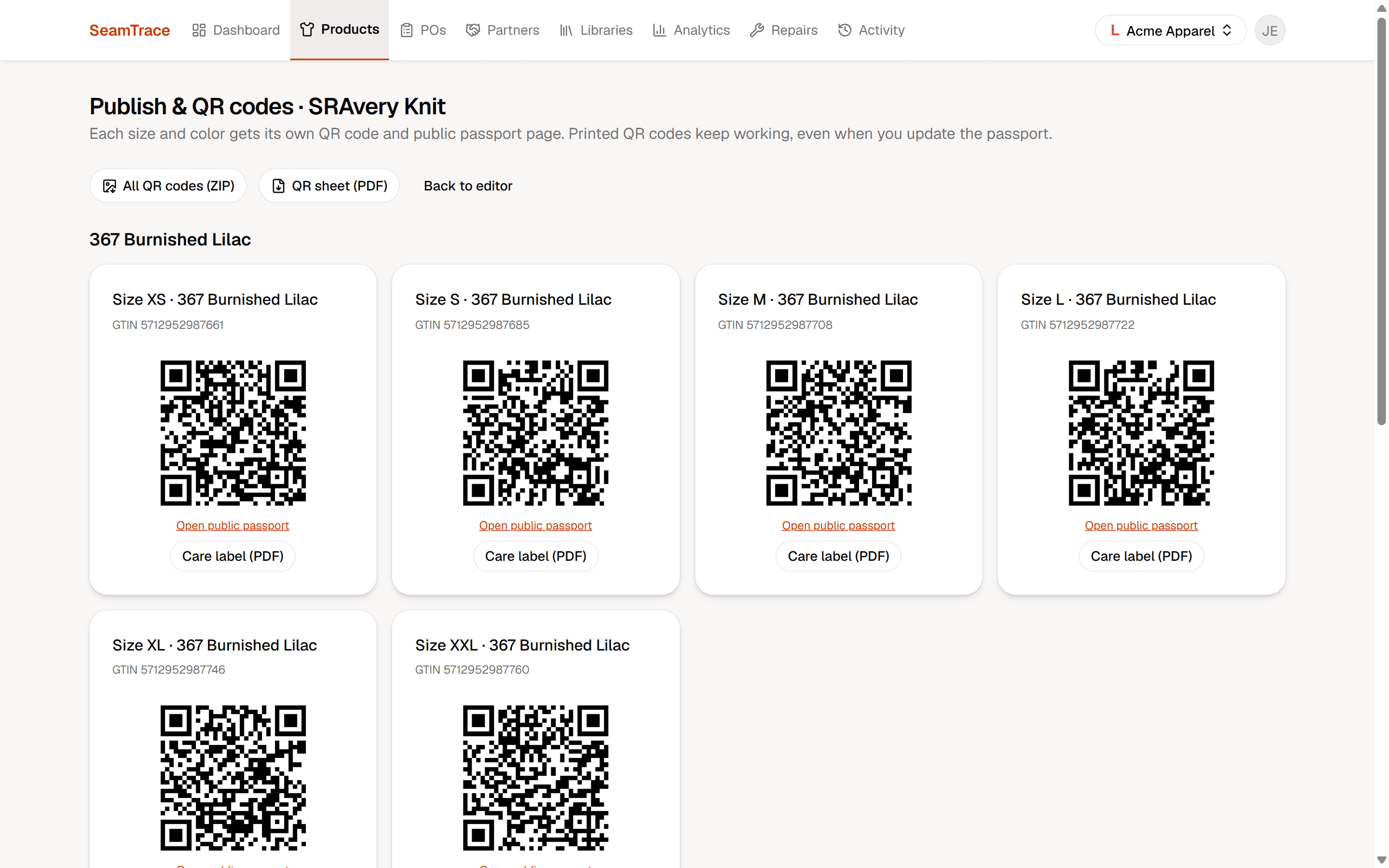Open public passport for Size XS

232,525
